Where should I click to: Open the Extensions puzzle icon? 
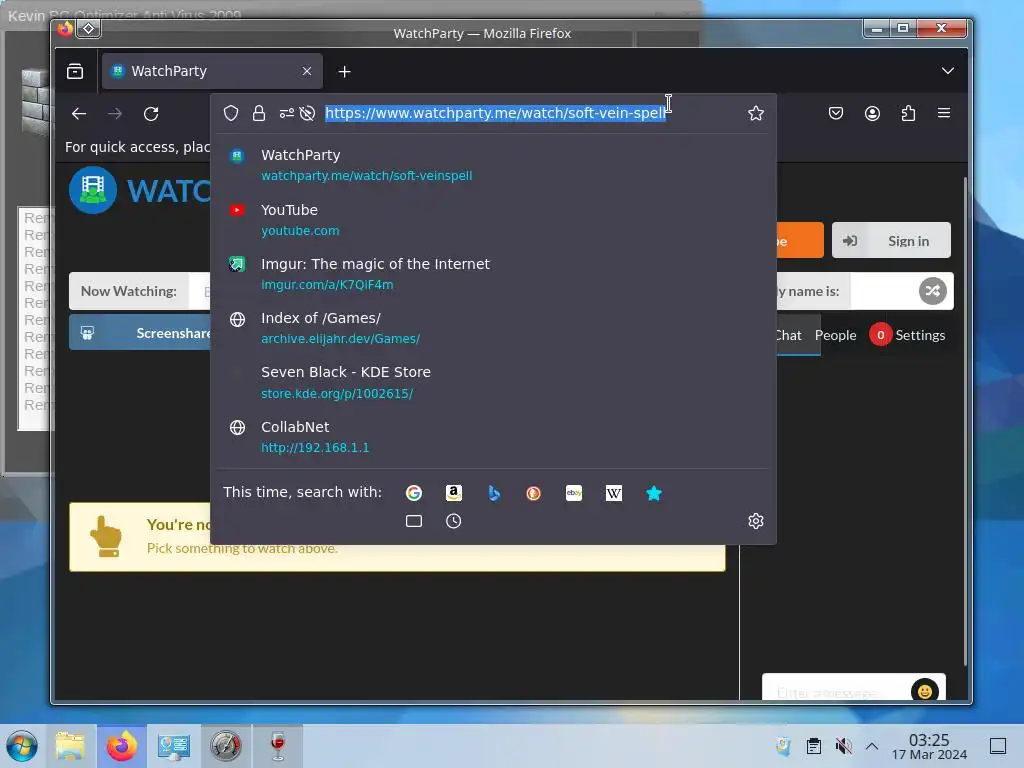coord(908,113)
